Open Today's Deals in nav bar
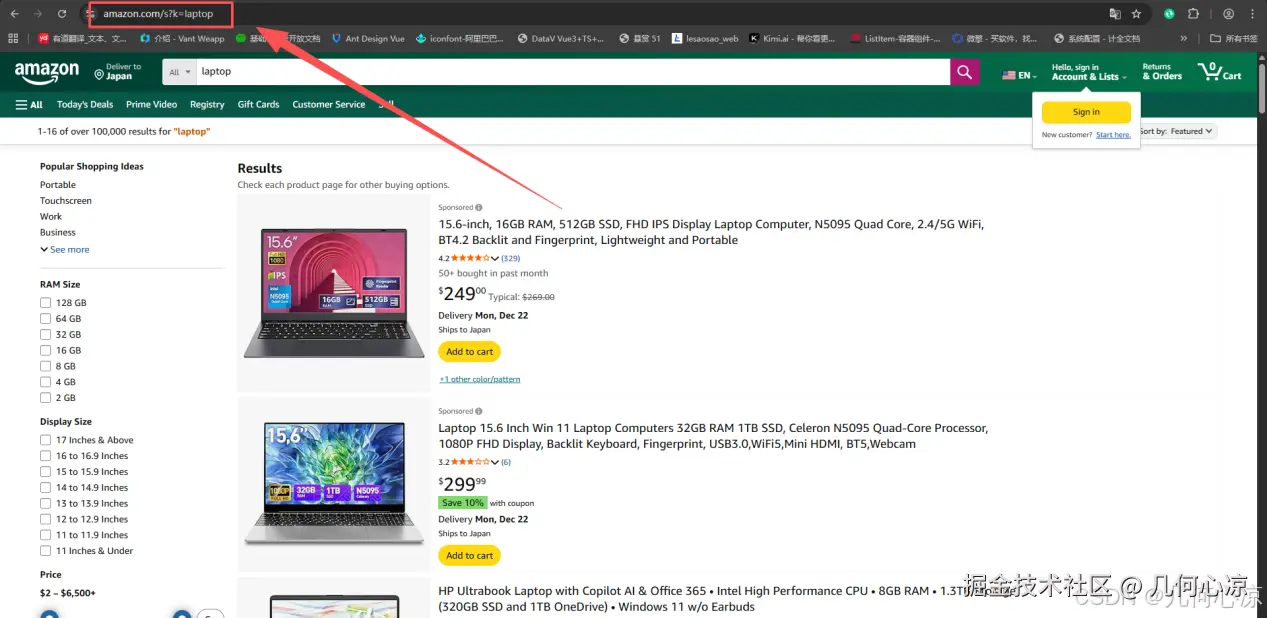 point(85,104)
